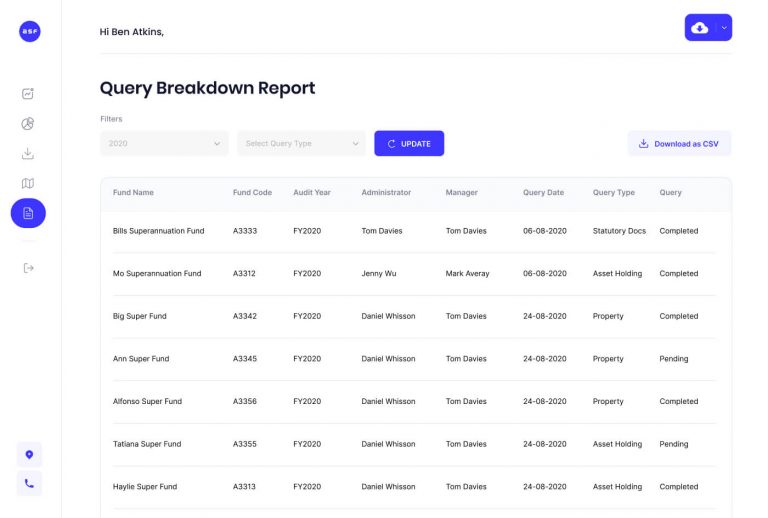Open the pie chart analytics icon
The height and width of the screenshot is (518, 768).
[28, 124]
